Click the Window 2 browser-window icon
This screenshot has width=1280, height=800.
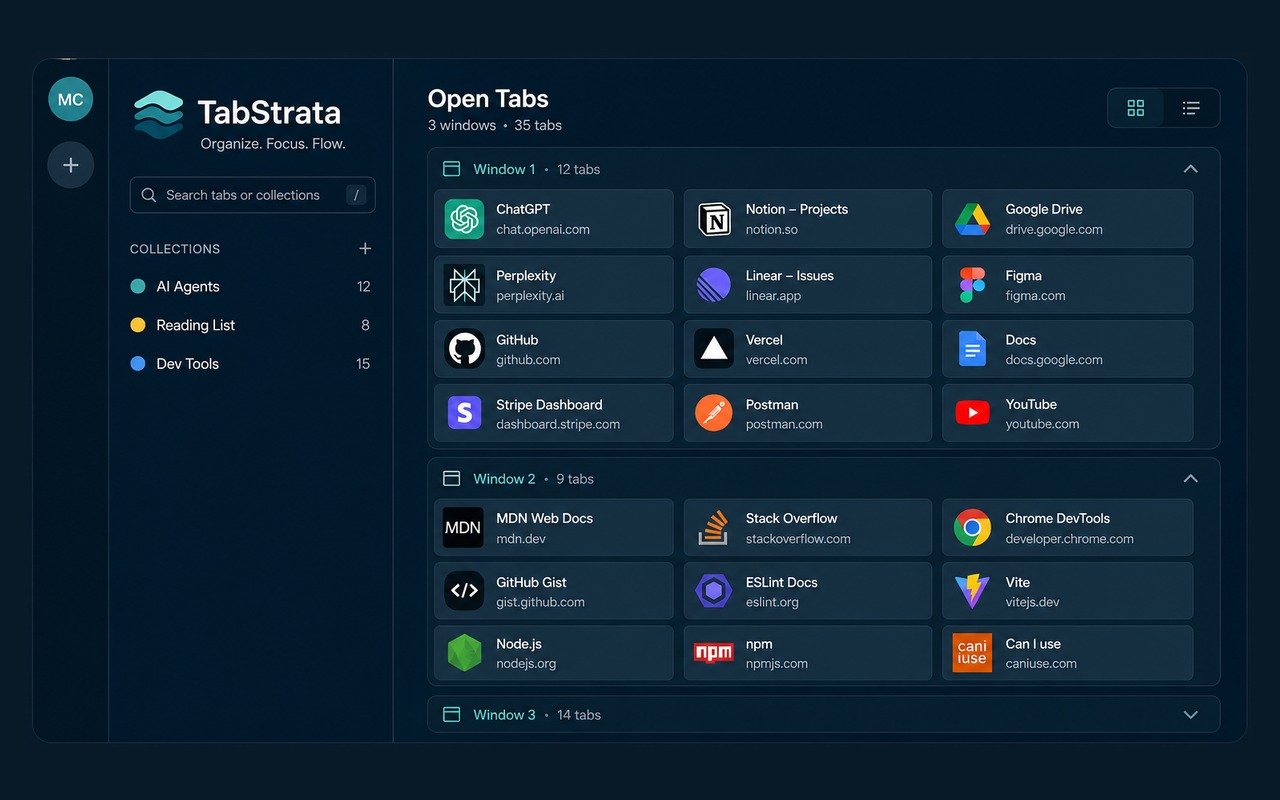[x=451, y=479]
